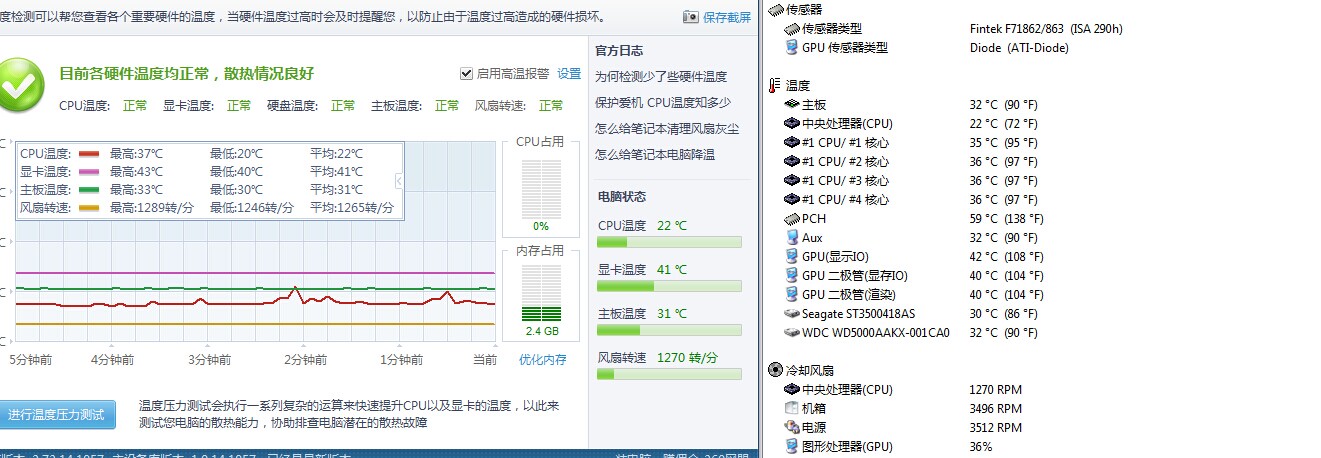Click the headline 目前各硬件温度均正常，散热情况良好
This screenshot has height=458, width=1321.
coord(187,73)
